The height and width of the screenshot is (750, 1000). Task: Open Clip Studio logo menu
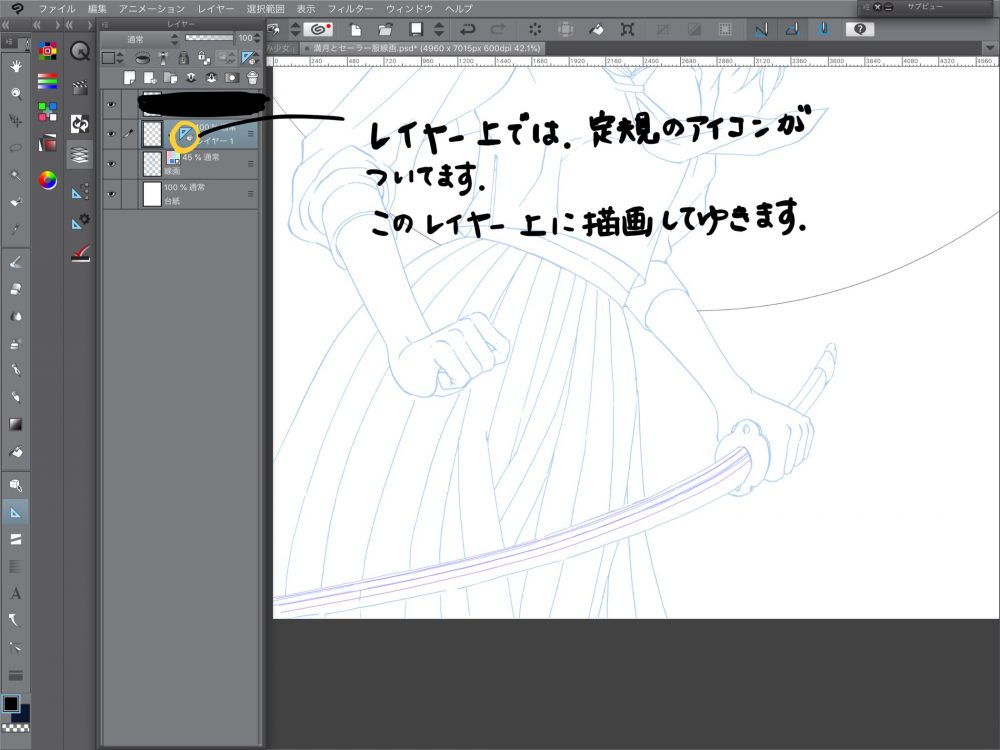pyautogui.click(x=17, y=8)
